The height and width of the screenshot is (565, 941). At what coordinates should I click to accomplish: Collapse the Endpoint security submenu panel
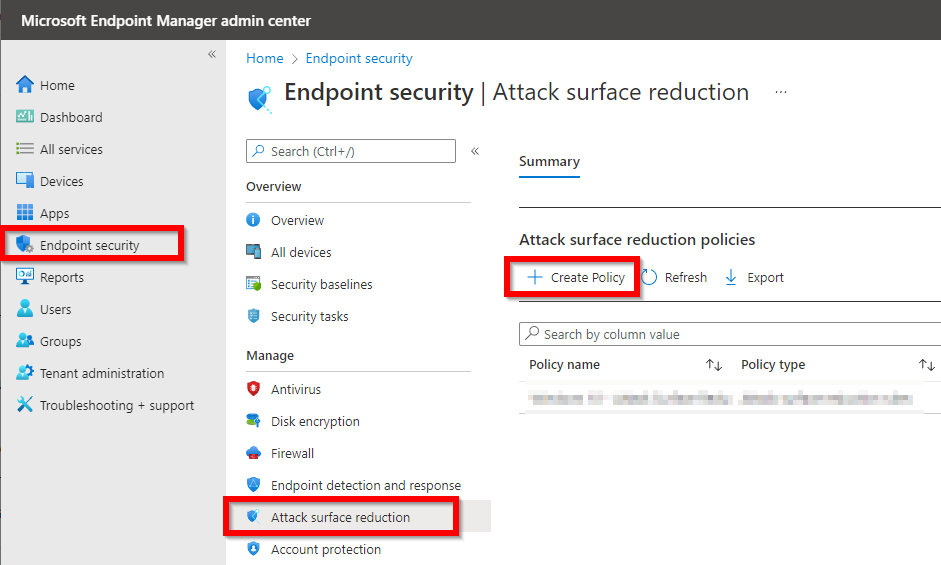click(475, 151)
